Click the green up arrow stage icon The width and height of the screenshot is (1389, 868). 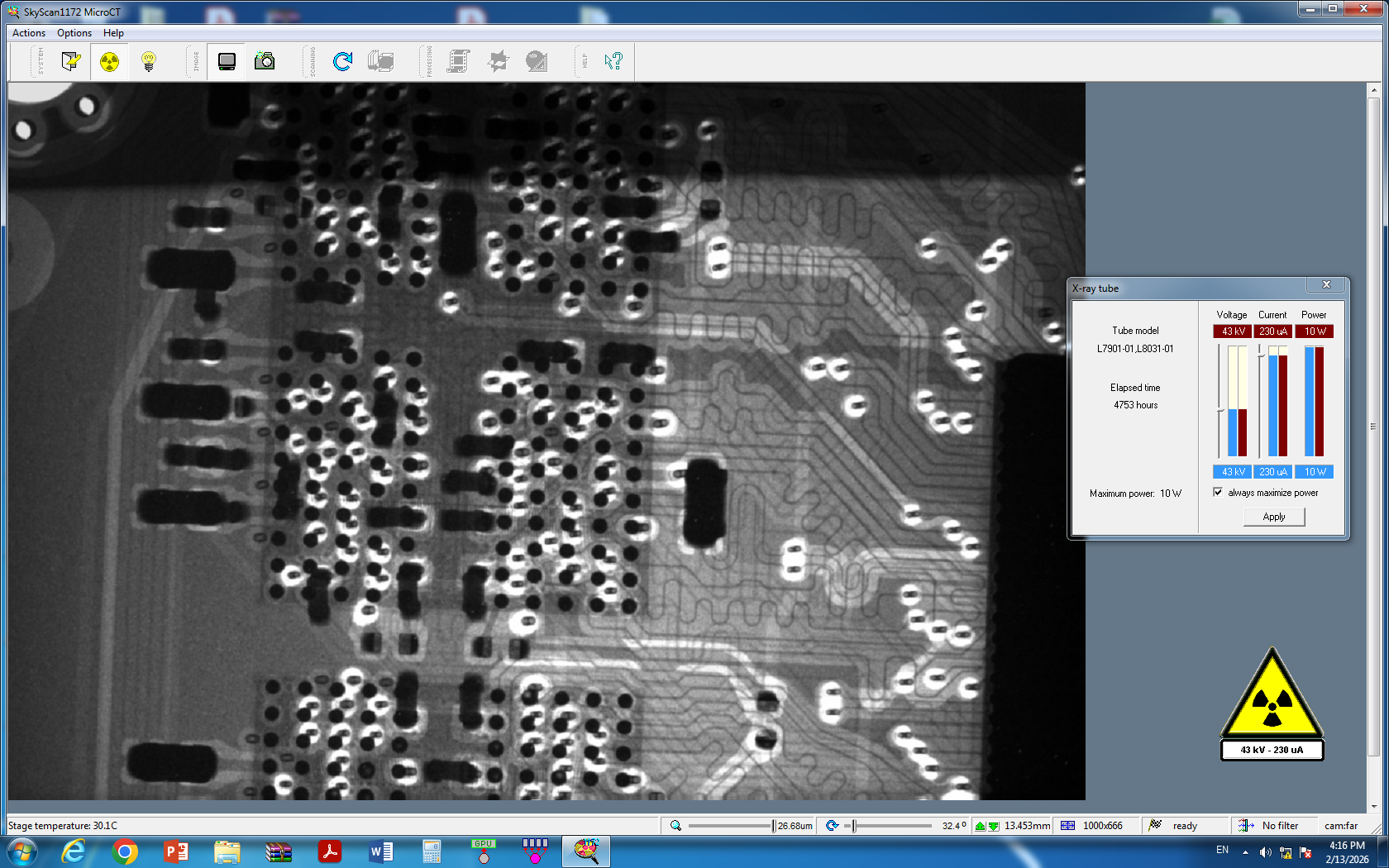click(981, 826)
